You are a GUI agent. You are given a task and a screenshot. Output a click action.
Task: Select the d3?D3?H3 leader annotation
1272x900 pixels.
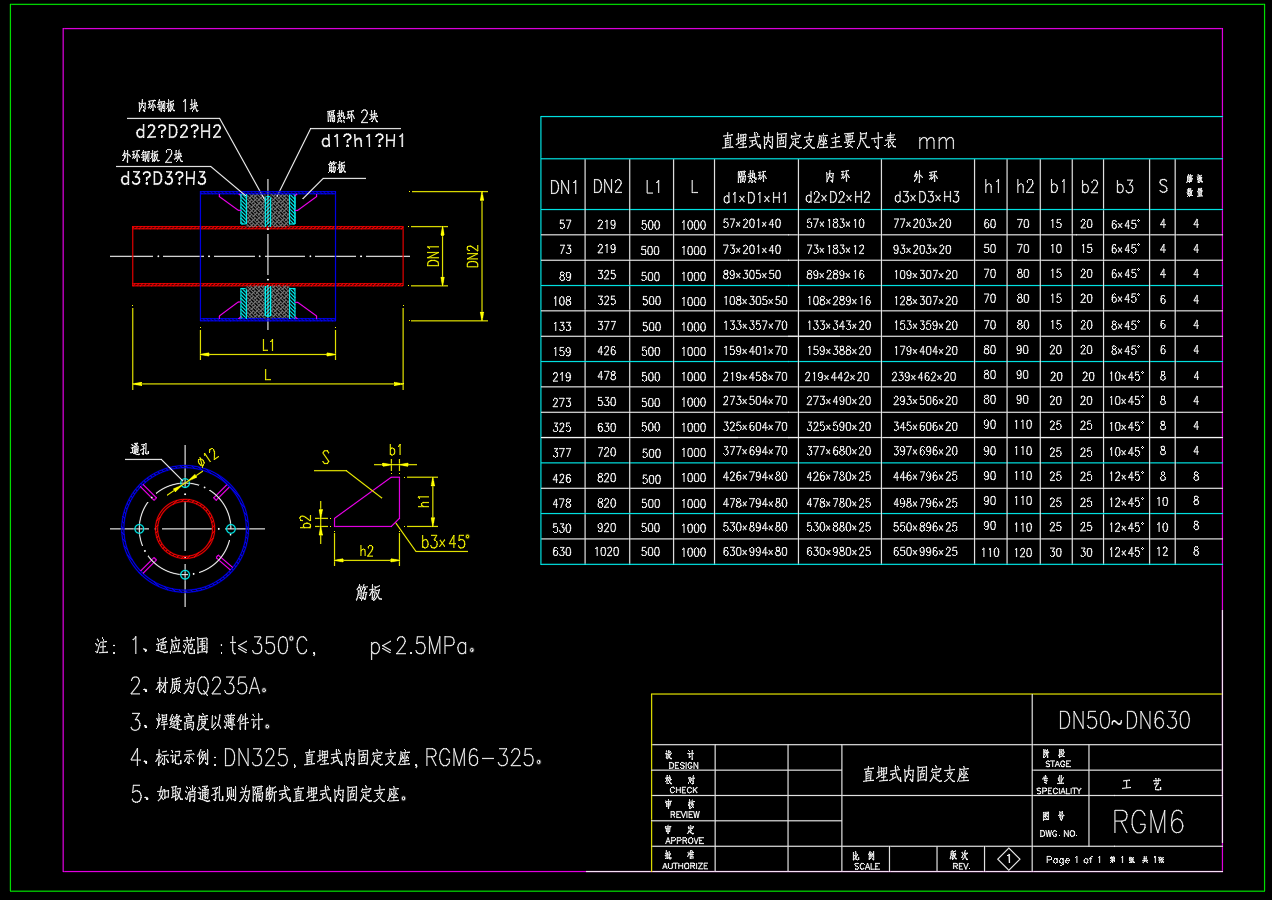[163, 178]
